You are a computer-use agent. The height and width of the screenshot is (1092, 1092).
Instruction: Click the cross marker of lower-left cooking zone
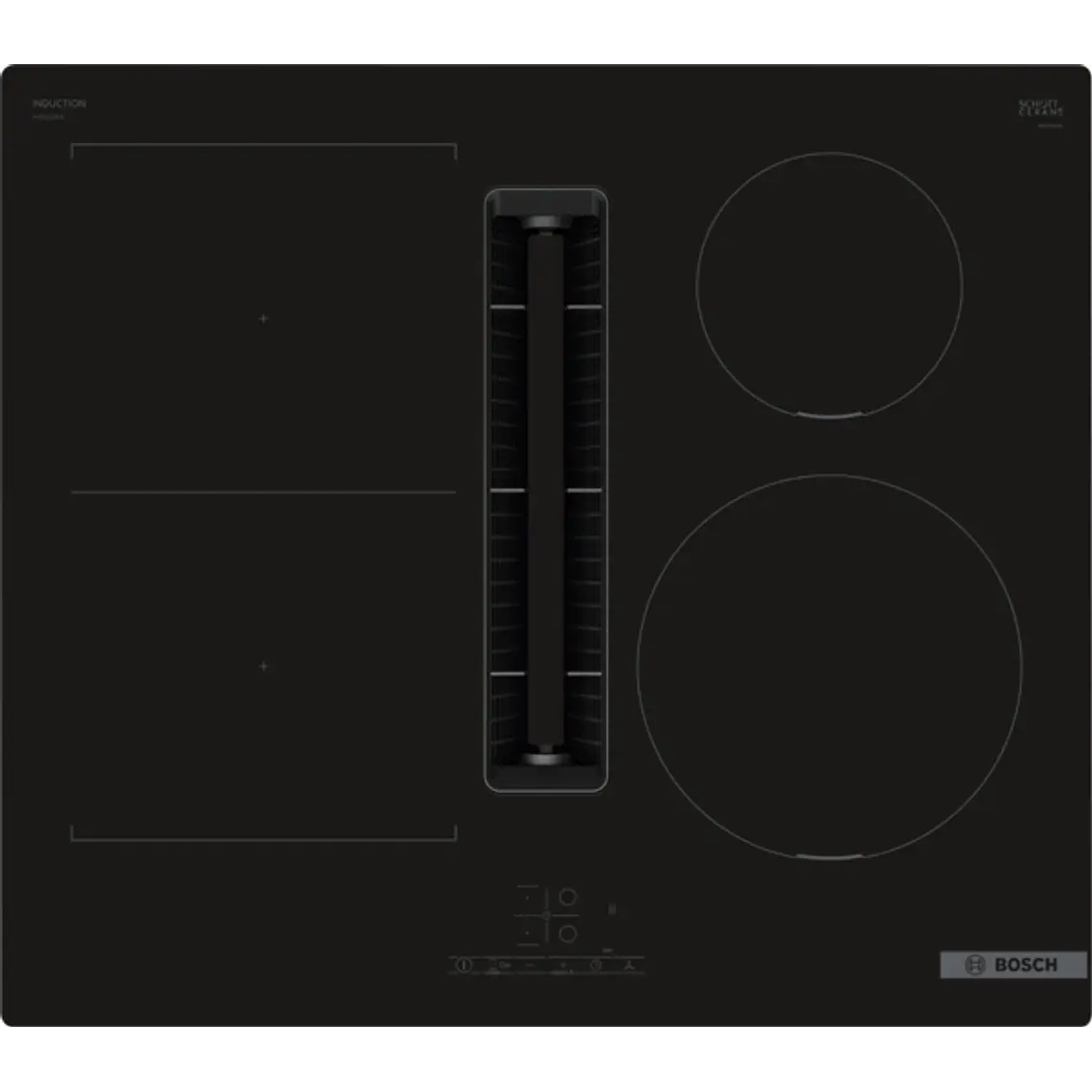click(263, 666)
